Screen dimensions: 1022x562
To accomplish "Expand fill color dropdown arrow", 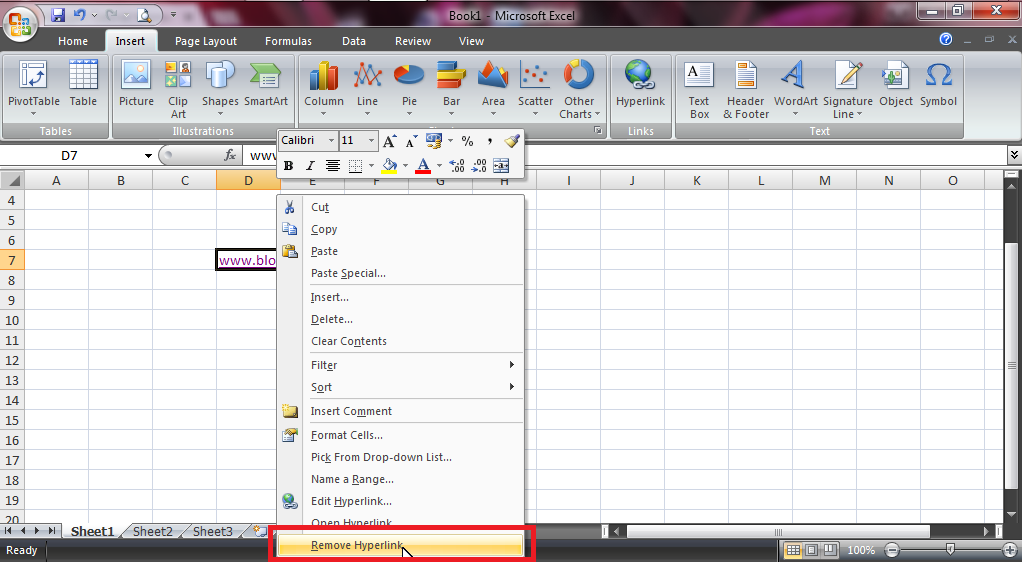I will [x=405, y=166].
